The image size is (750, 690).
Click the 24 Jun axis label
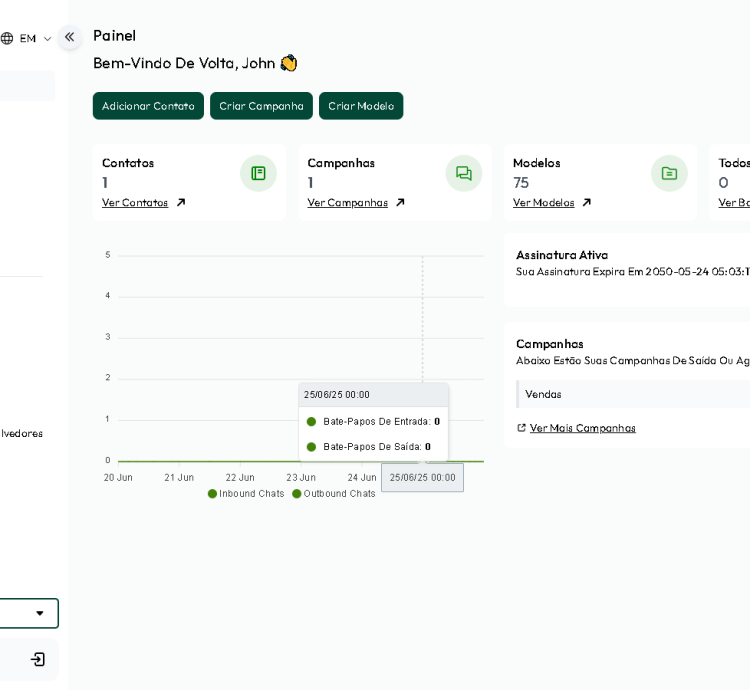(x=362, y=477)
